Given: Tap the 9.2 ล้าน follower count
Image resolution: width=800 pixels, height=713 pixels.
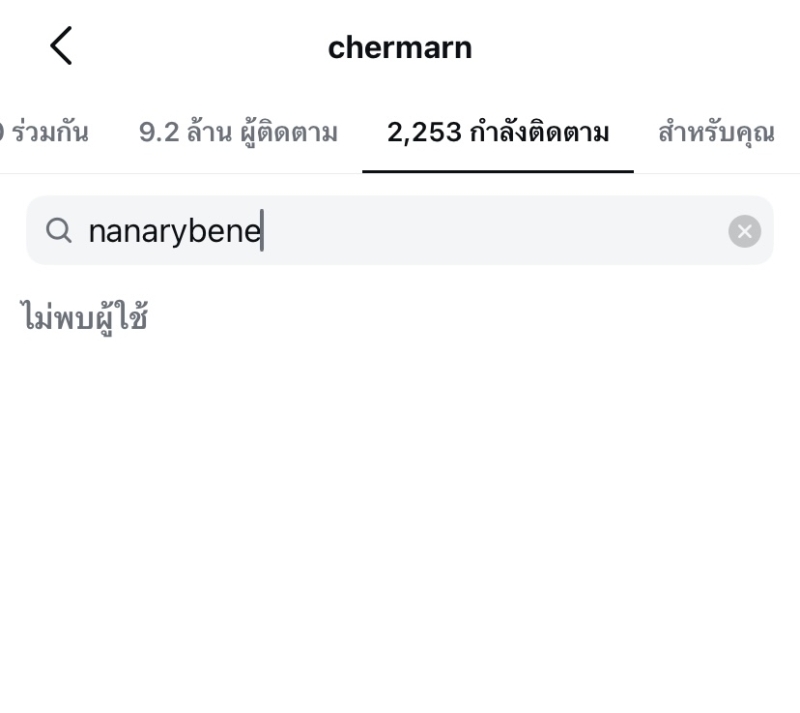Looking at the screenshot, I should coord(182,132).
